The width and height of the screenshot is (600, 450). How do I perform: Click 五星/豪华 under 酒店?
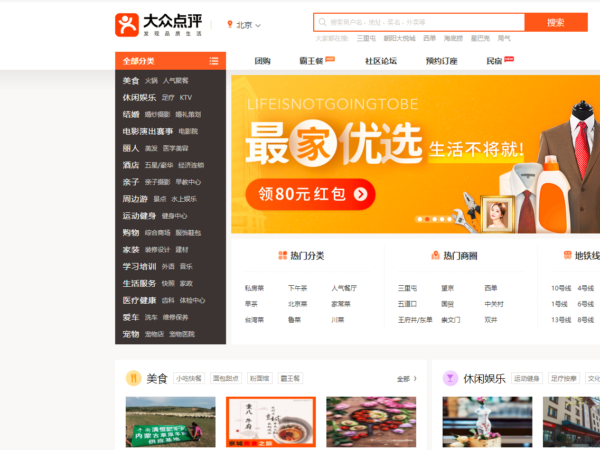tap(159, 165)
